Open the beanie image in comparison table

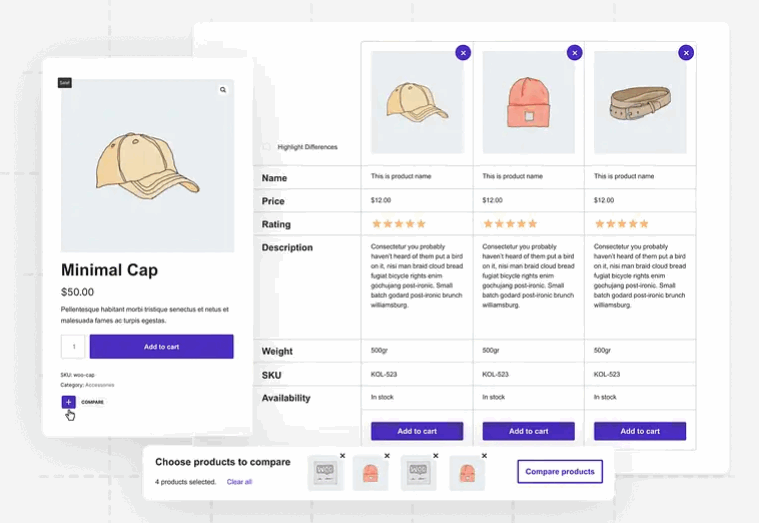pos(529,102)
